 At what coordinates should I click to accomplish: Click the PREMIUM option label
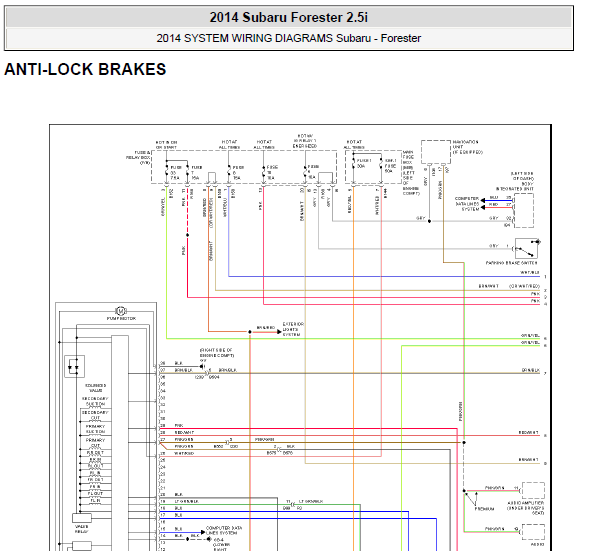click(484, 509)
